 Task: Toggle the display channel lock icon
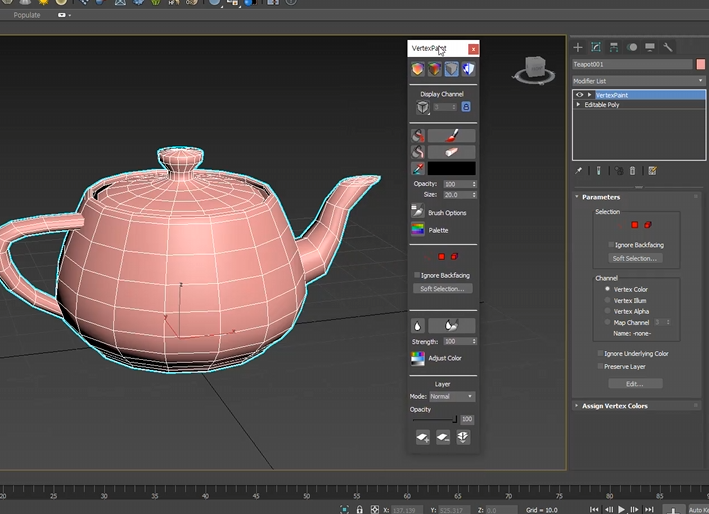[x=466, y=107]
